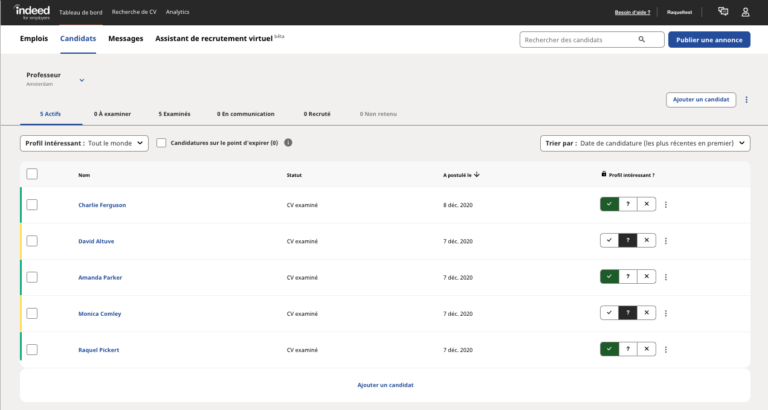
Task: Select the checkbox for Monica Comley
Action: [x=32, y=313]
